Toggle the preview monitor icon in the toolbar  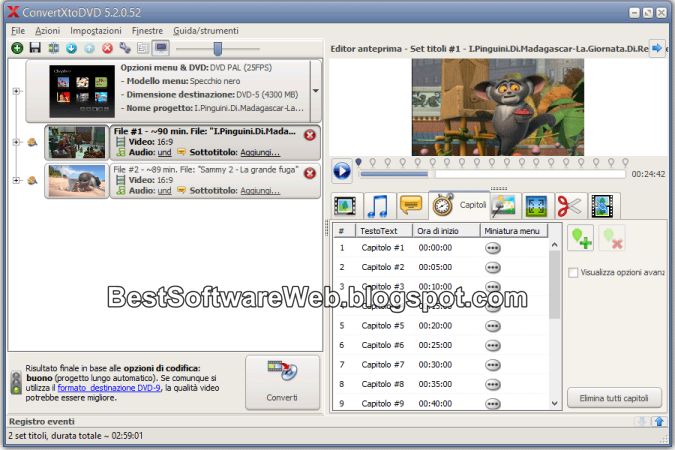161,48
